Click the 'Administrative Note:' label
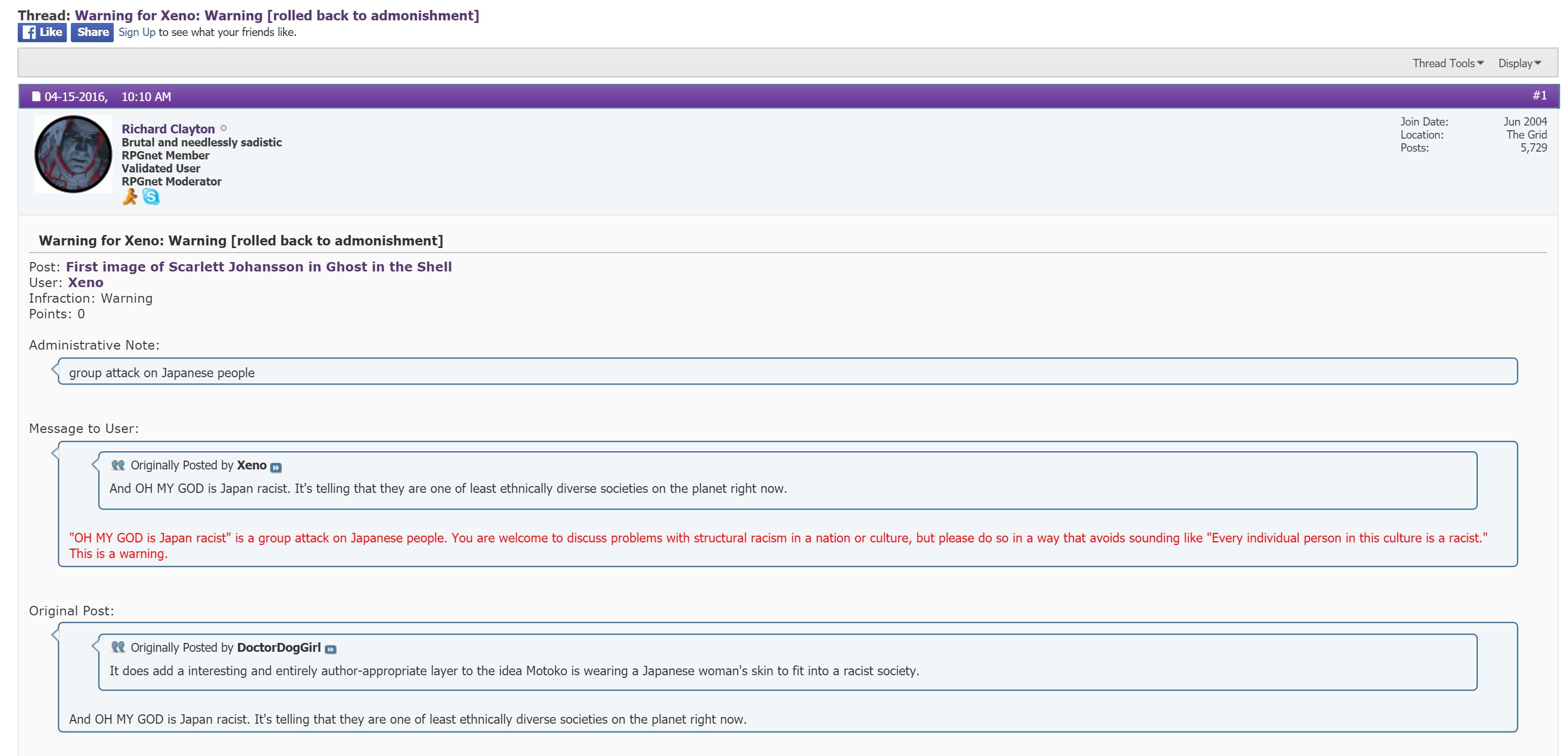The width and height of the screenshot is (1568, 756). click(x=94, y=345)
